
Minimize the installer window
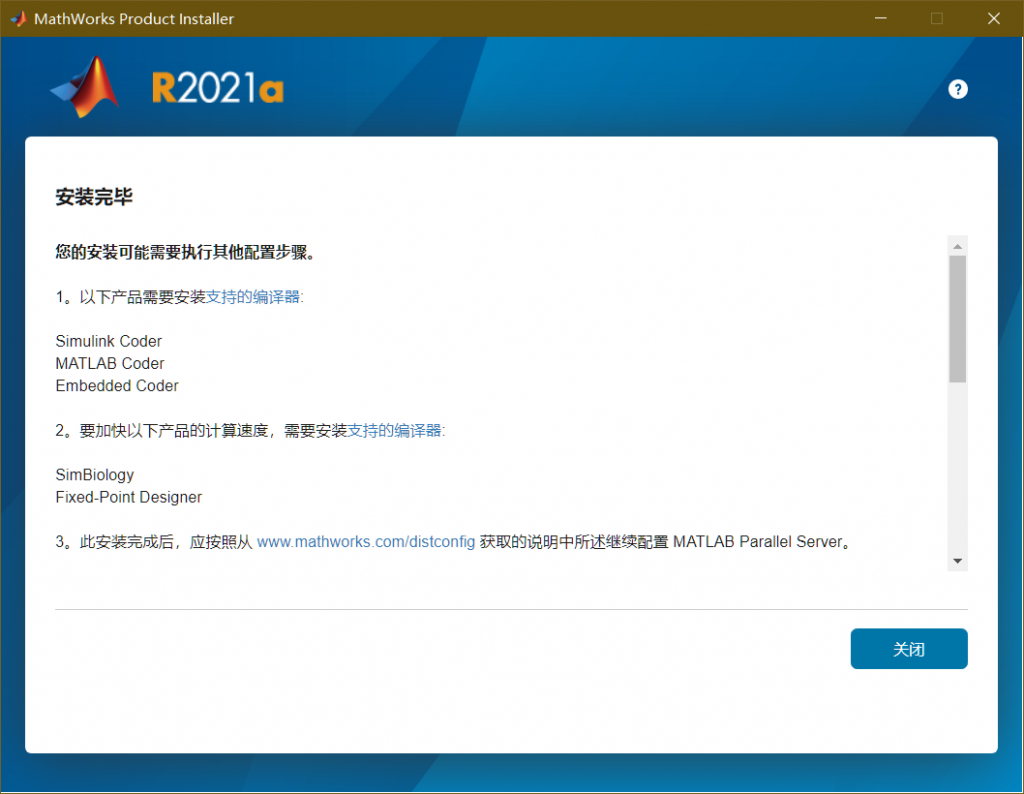(880, 18)
